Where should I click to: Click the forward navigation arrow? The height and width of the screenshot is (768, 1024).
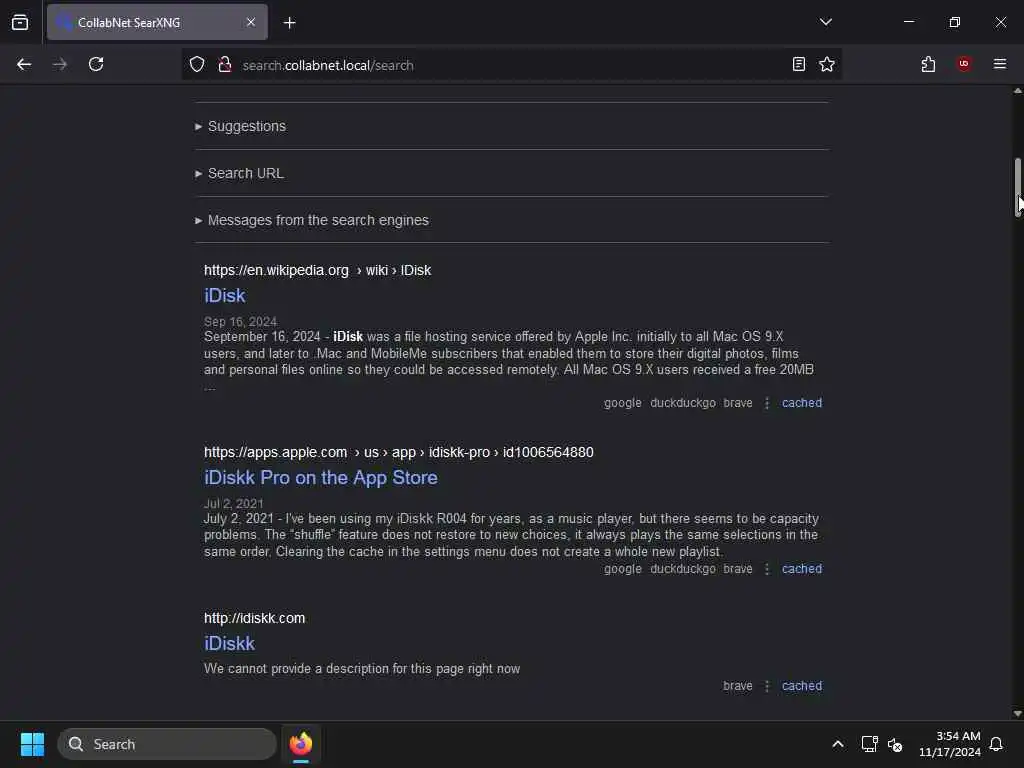pyautogui.click(x=60, y=65)
